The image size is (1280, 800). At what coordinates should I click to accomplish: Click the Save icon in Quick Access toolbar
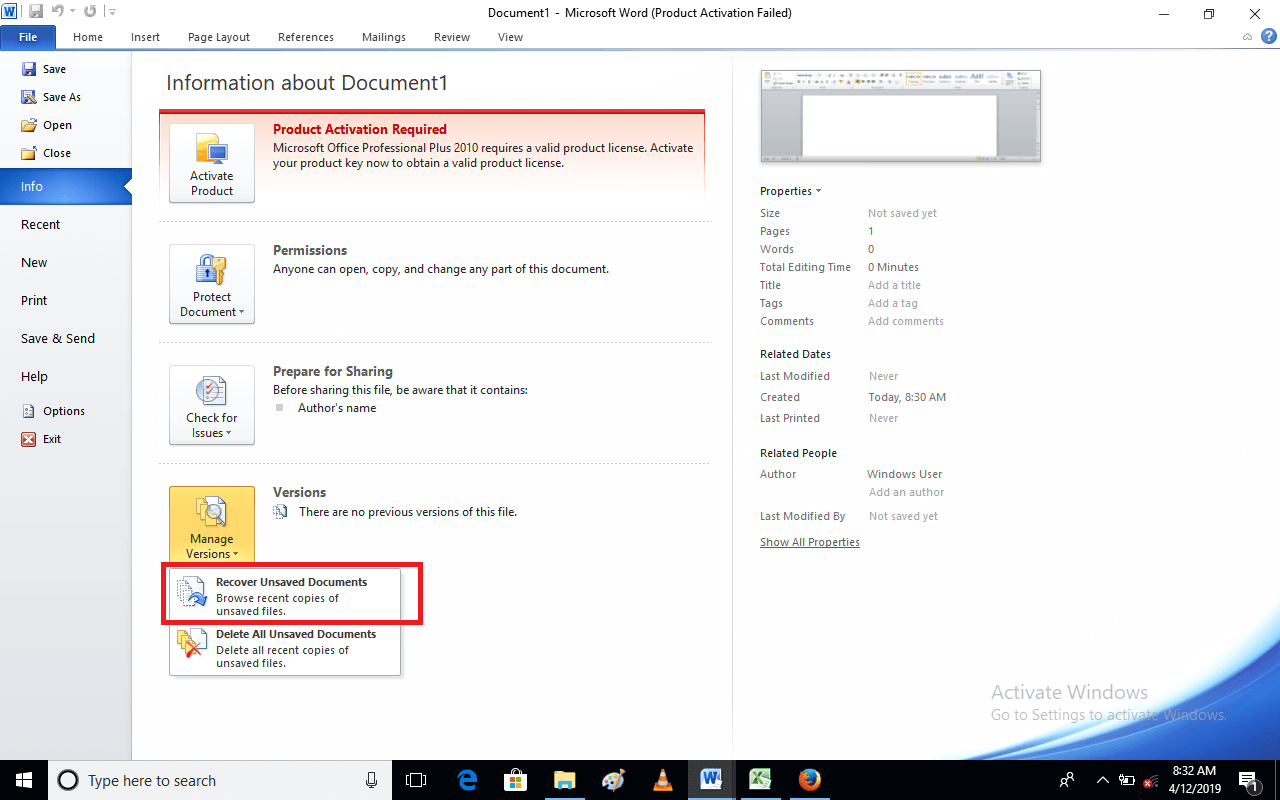pyautogui.click(x=35, y=11)
